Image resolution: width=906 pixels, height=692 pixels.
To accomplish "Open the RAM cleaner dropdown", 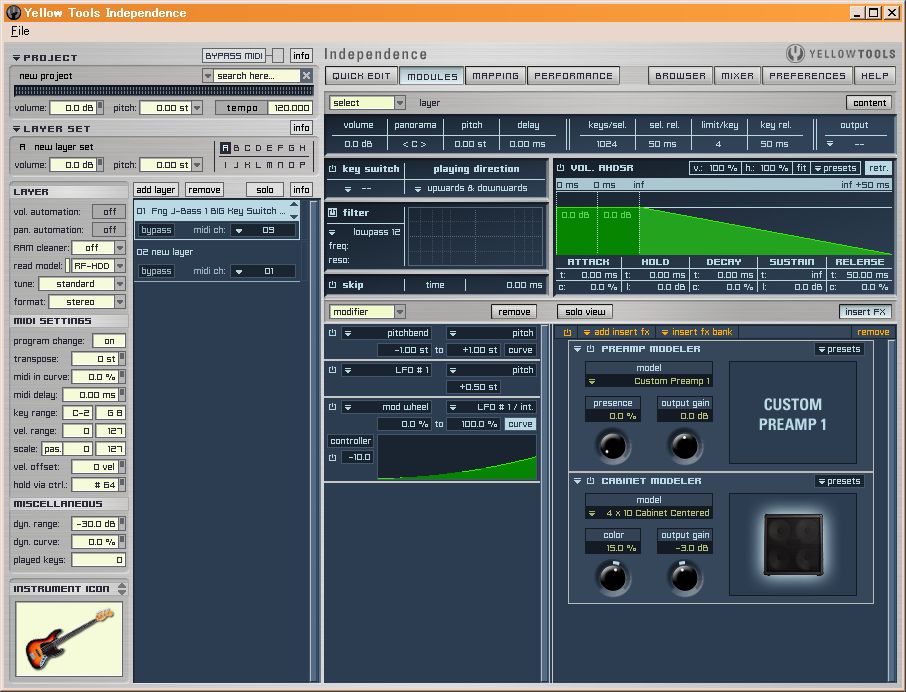I will click(x=120, y=248).
